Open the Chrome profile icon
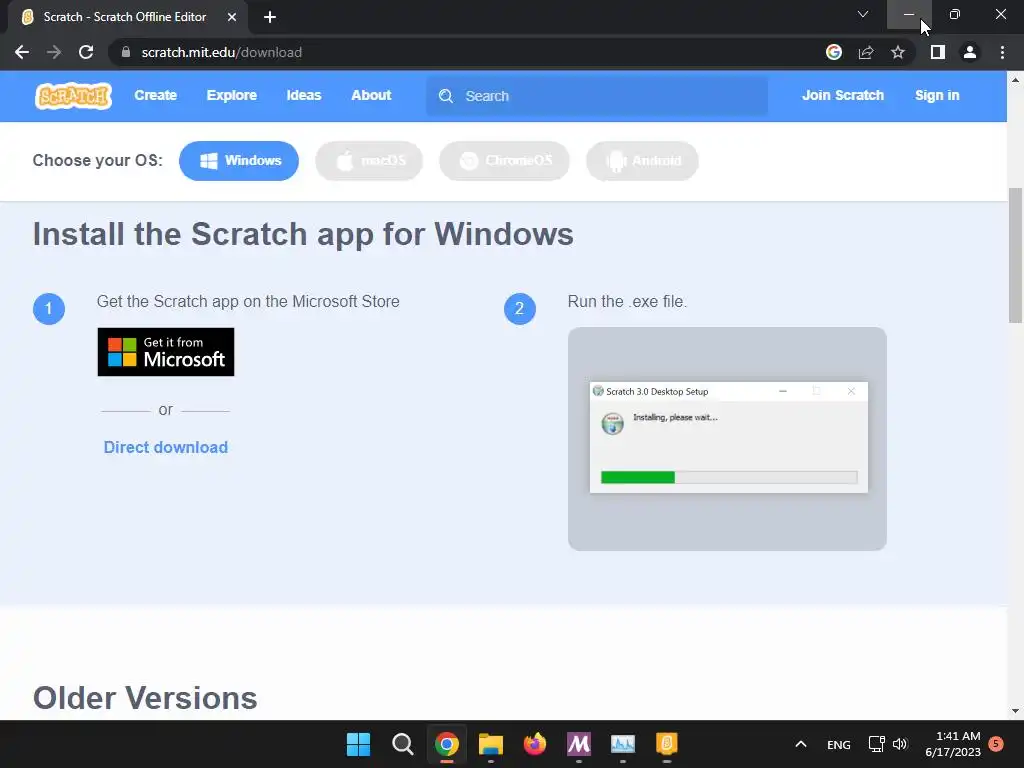 pyautogui.click(x=970, y=52)
